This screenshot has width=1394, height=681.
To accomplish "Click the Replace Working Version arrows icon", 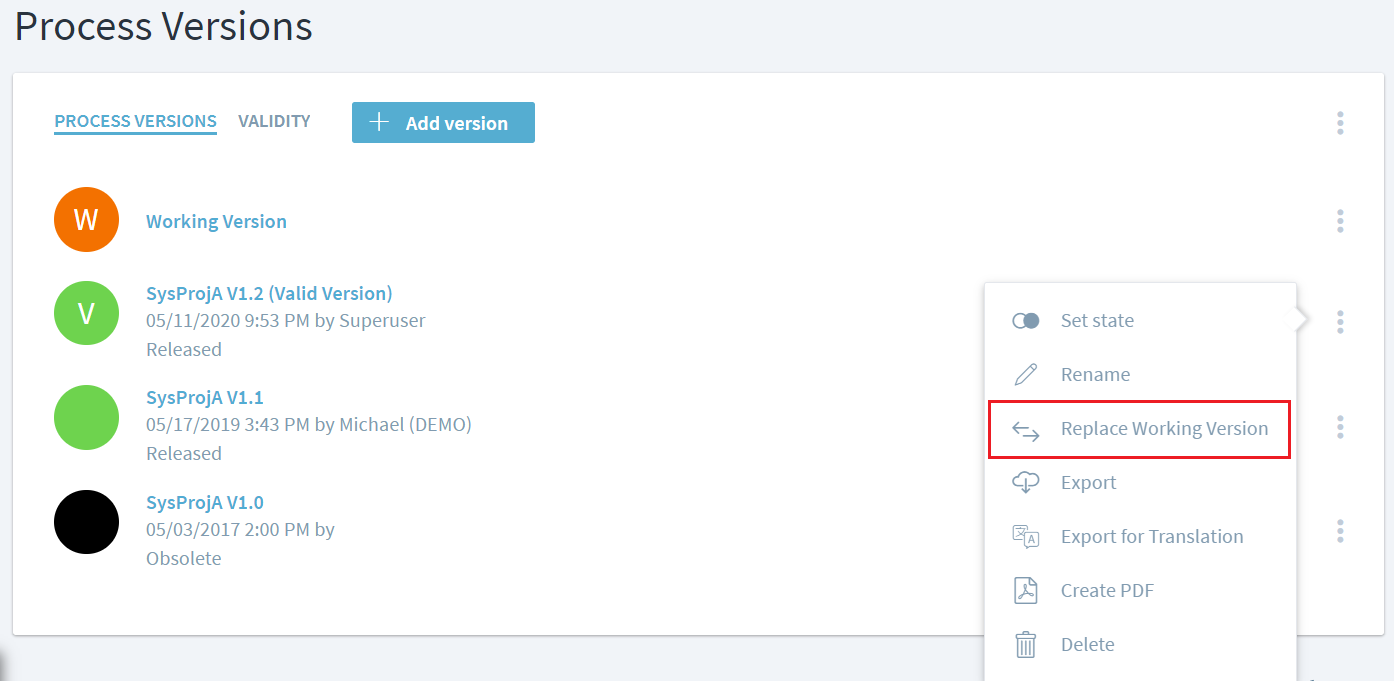I will [x=1025, y=429].
